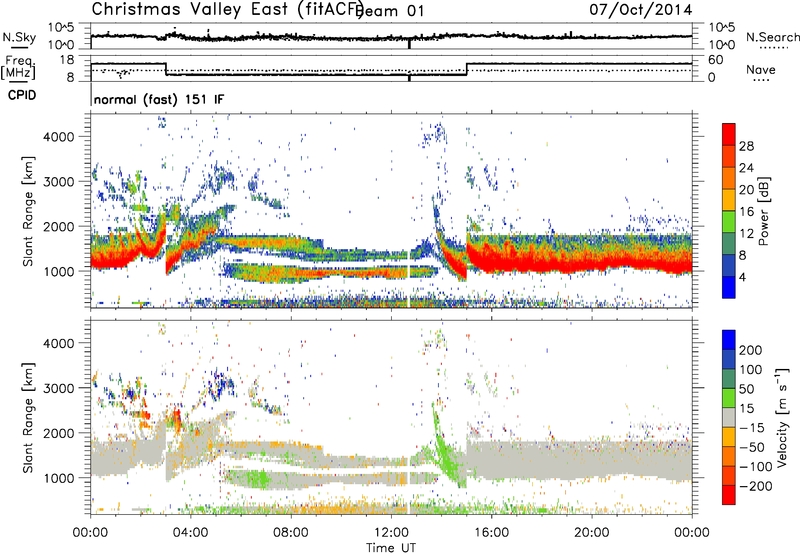Click the CPID label
This screenshot has height=554, width=800.
click(x=22, y=95)
